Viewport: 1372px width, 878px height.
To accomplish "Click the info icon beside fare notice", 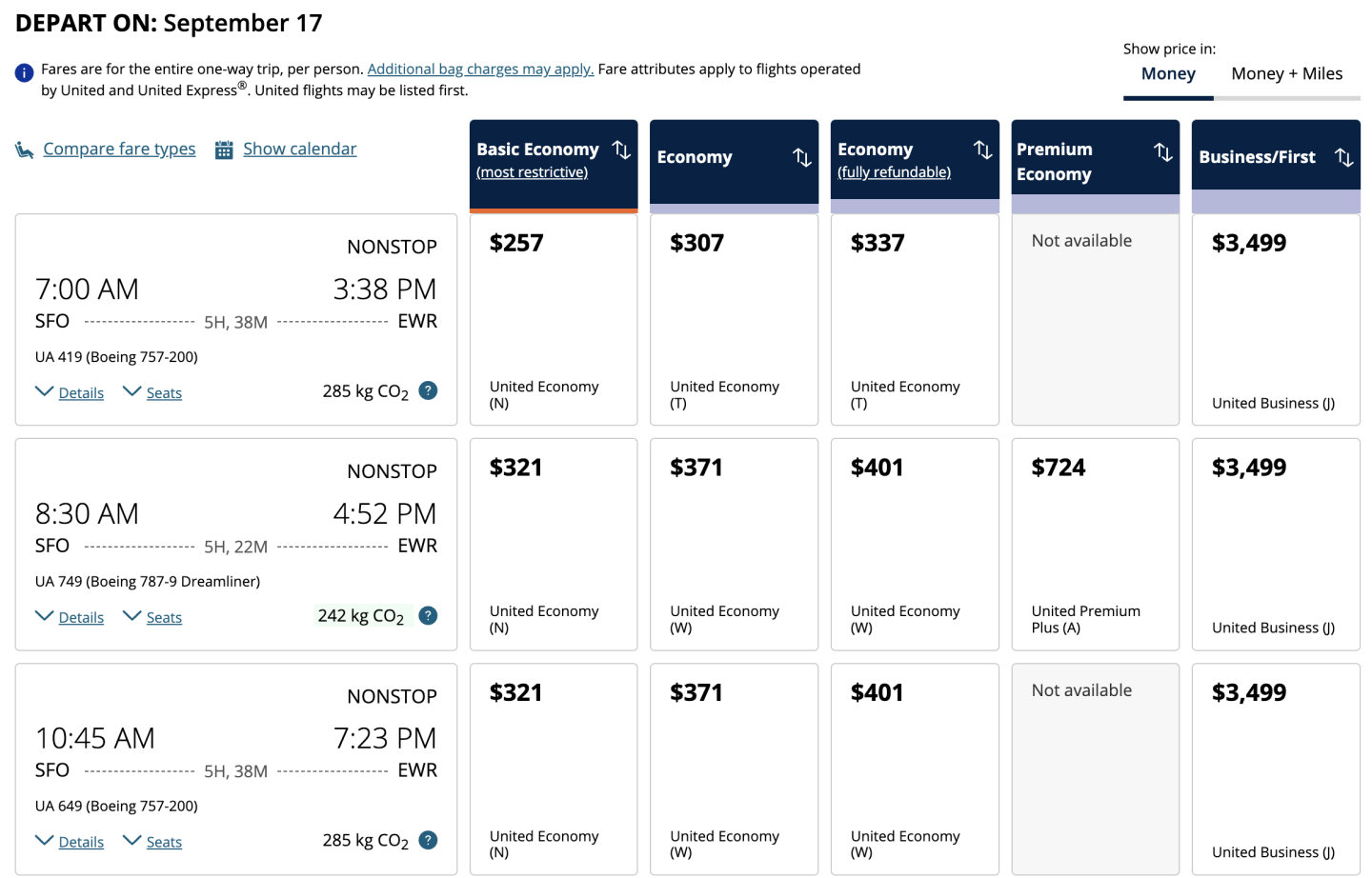I will [25, 72].
